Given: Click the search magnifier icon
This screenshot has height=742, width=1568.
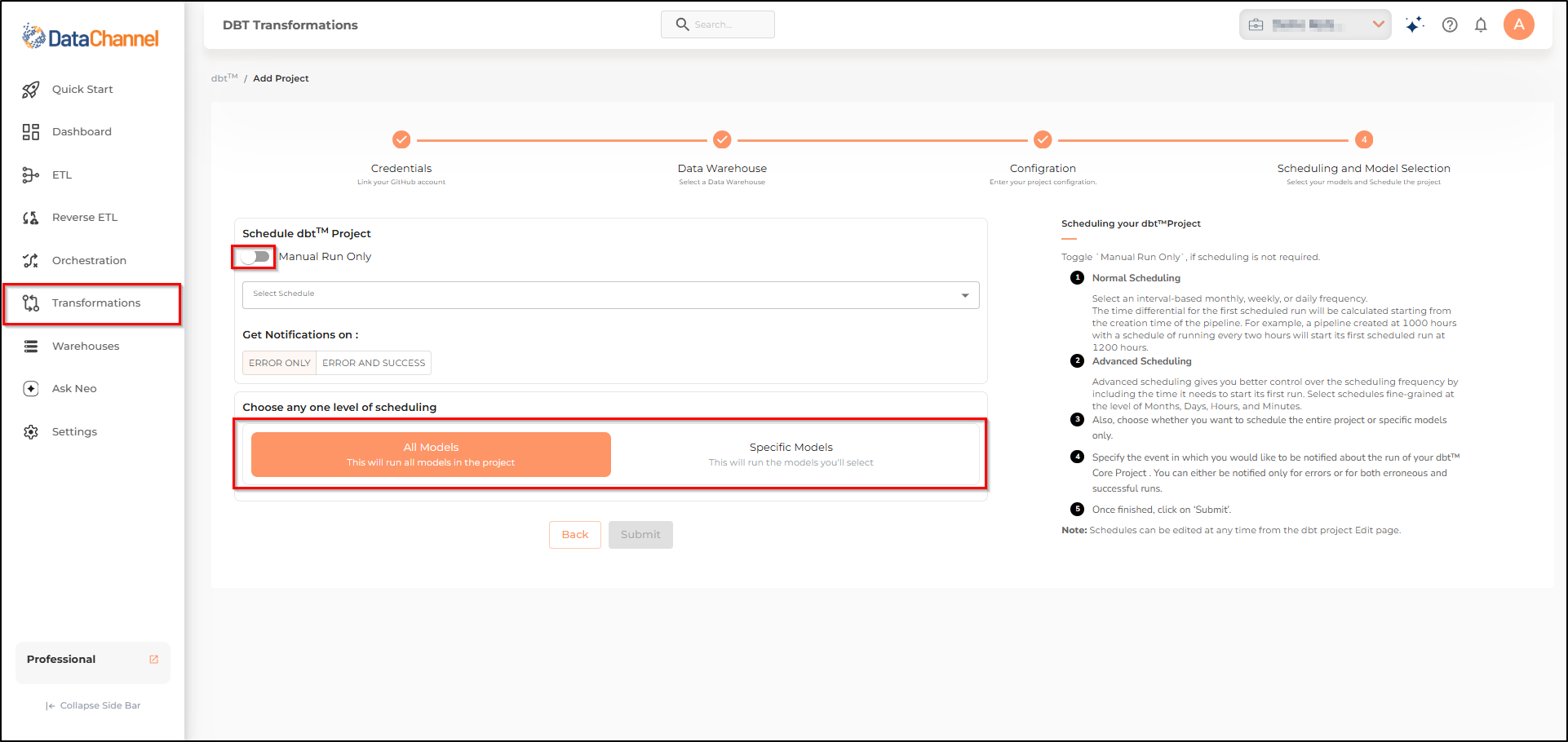Looking at the screenshot, I should tap(683, 24).
